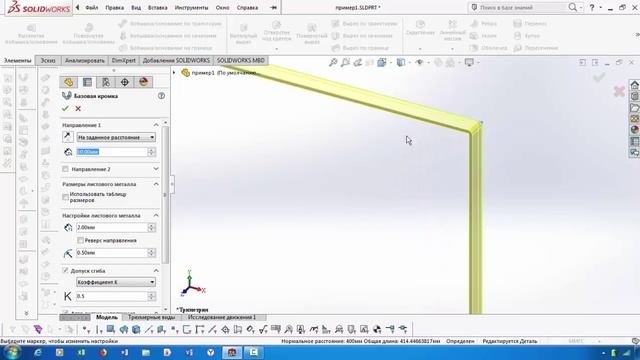This screenshot has height=360, width=640.
Task: Open help for Базовая кромка panel
Action: coord(161,96)
